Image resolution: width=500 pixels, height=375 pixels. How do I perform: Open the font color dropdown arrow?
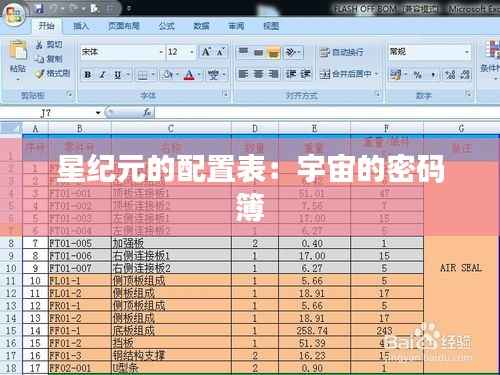[x=199, y=75]
